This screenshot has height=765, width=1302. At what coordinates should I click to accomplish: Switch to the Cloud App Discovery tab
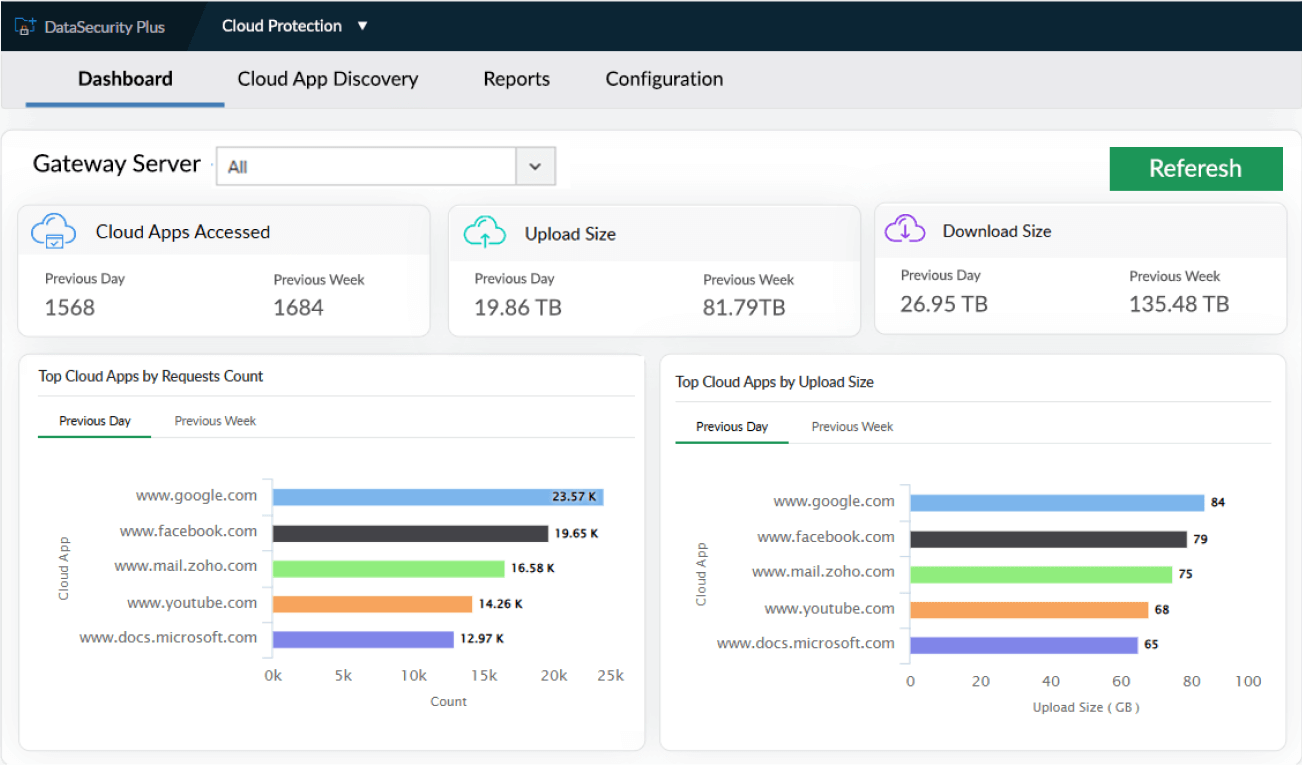pyautogui.click(x=327, y=79)
